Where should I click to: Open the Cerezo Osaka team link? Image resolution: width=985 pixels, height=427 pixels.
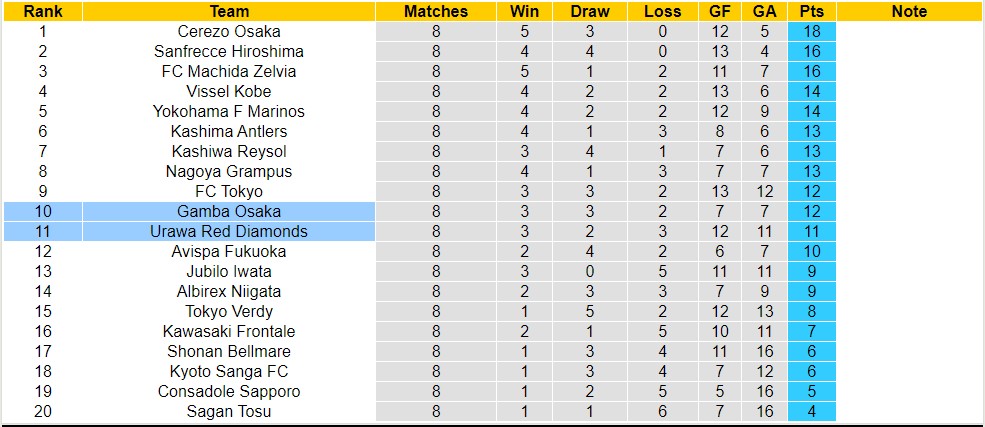229,31
